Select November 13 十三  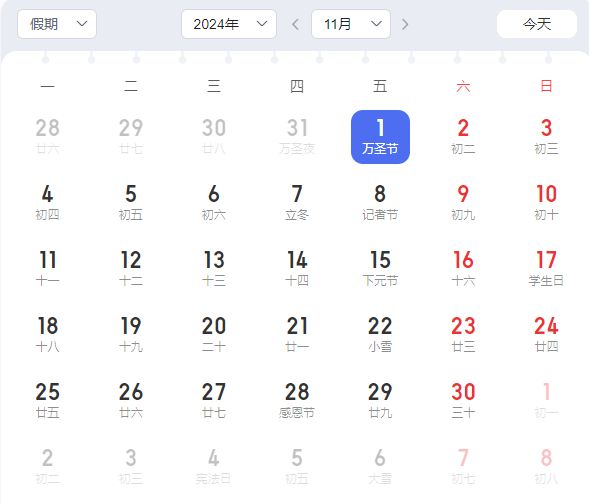tap(214, 269)
